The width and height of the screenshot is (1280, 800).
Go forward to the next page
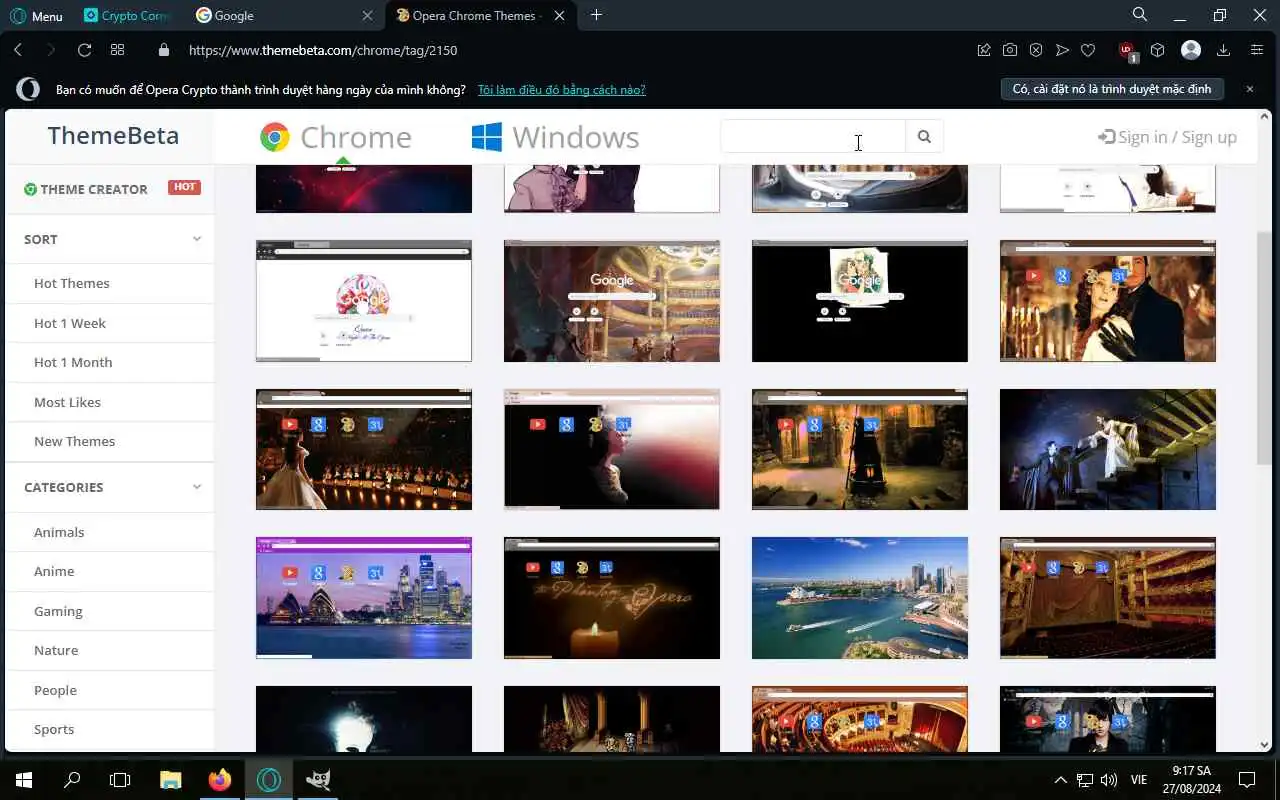tap(51, 50)
